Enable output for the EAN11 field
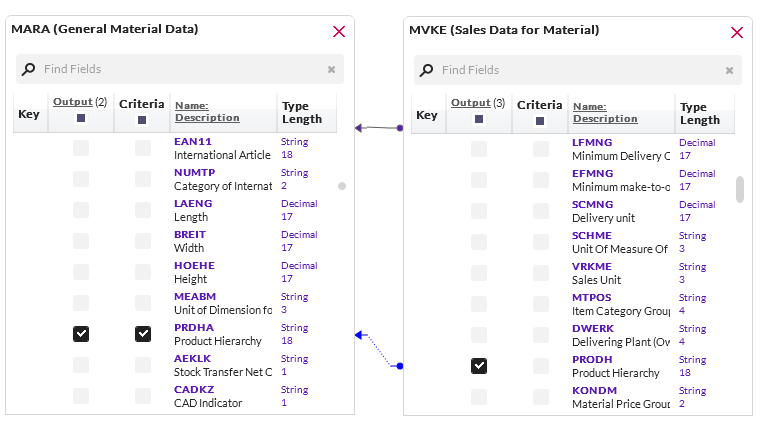Viewport: 766px width, 422px height. (81, 148)
